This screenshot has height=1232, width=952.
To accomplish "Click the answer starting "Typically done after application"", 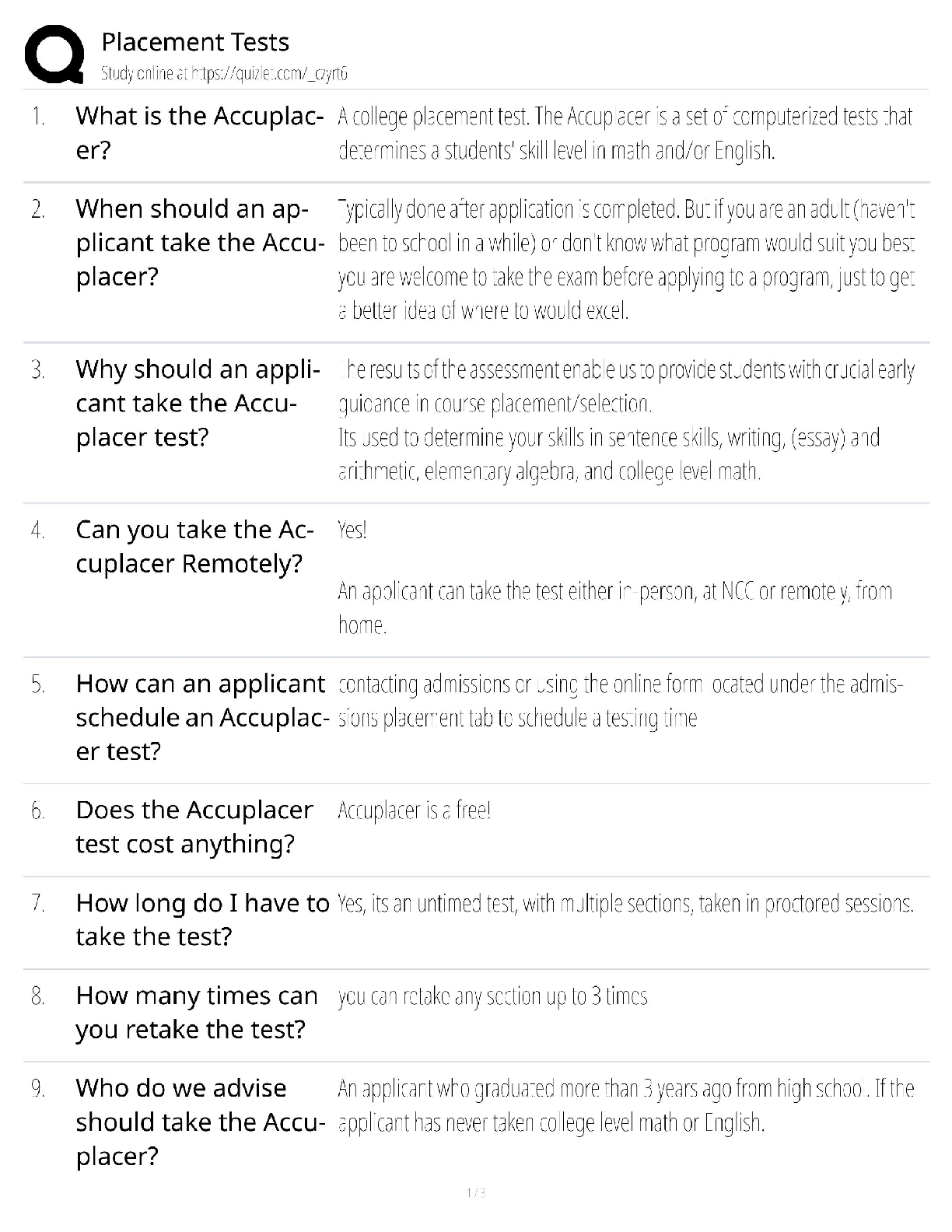I will [626, 260].
